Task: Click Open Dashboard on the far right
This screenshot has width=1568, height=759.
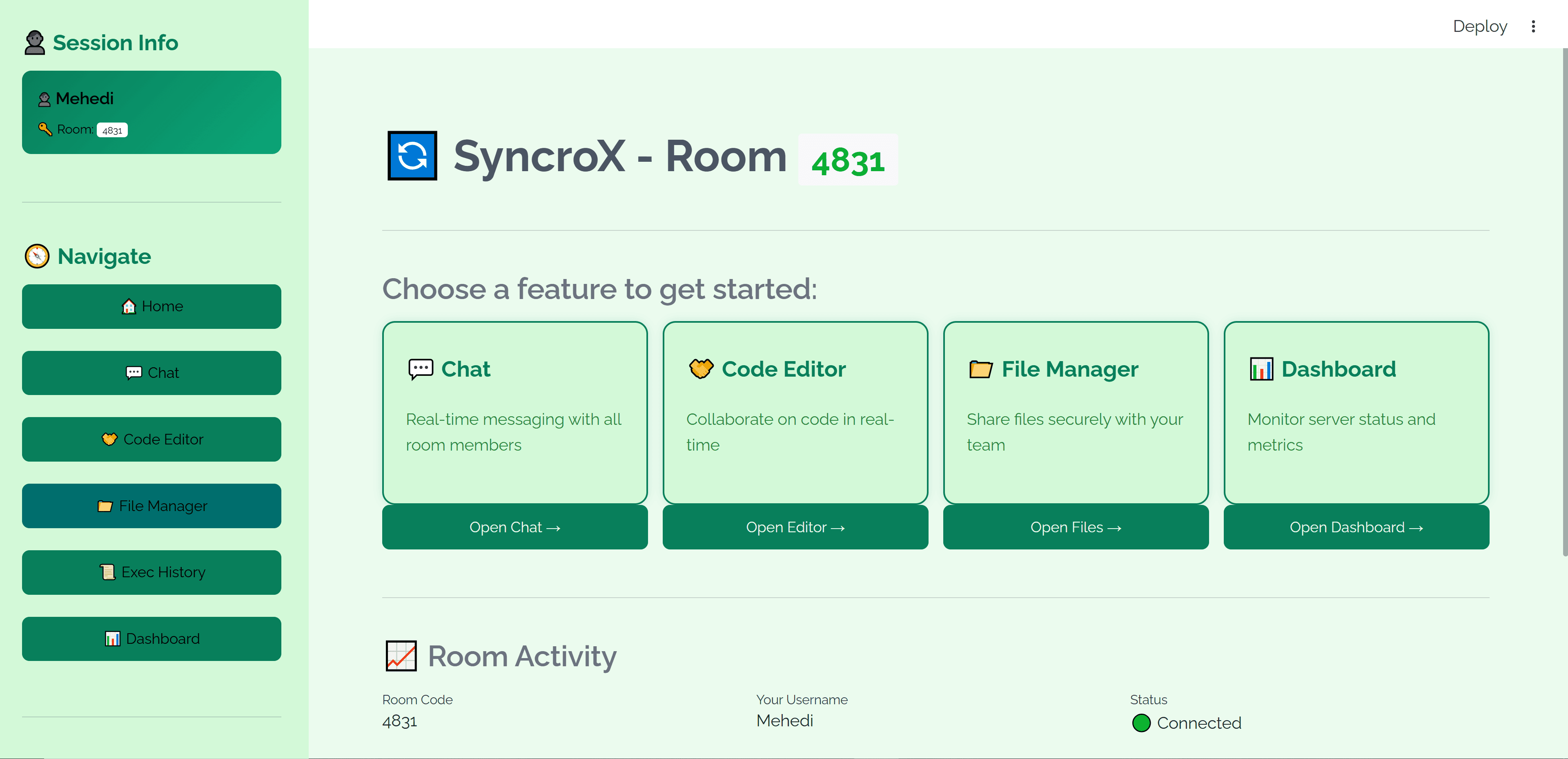Action: 1356,526
